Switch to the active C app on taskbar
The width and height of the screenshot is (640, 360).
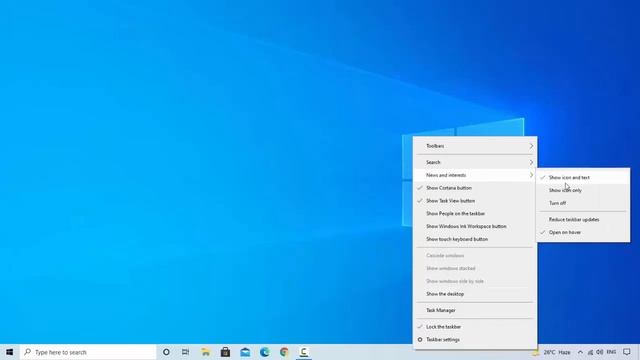[304, 352]
